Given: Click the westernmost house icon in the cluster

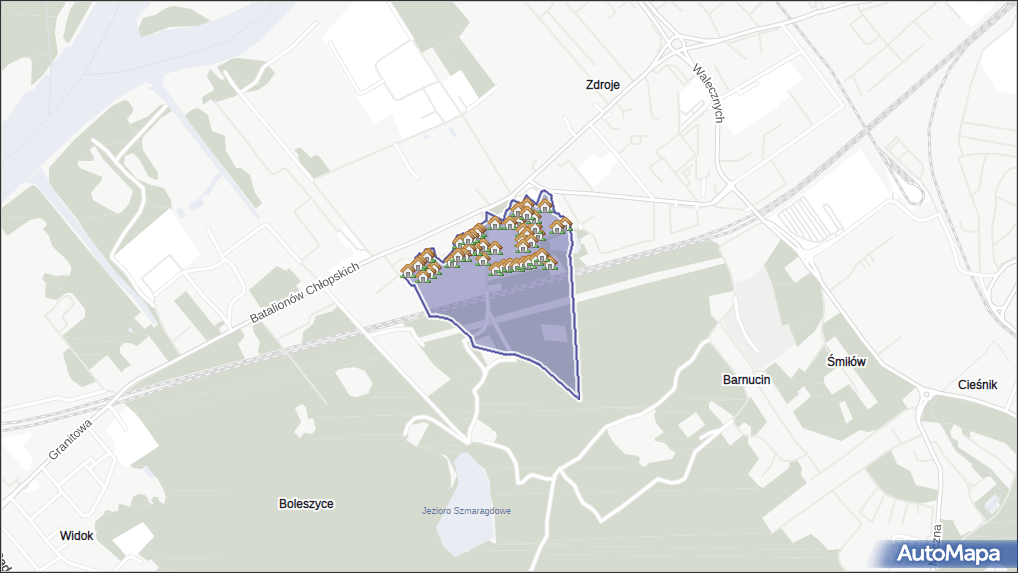Looking at the screenshot, I should (x=410, y=270).
